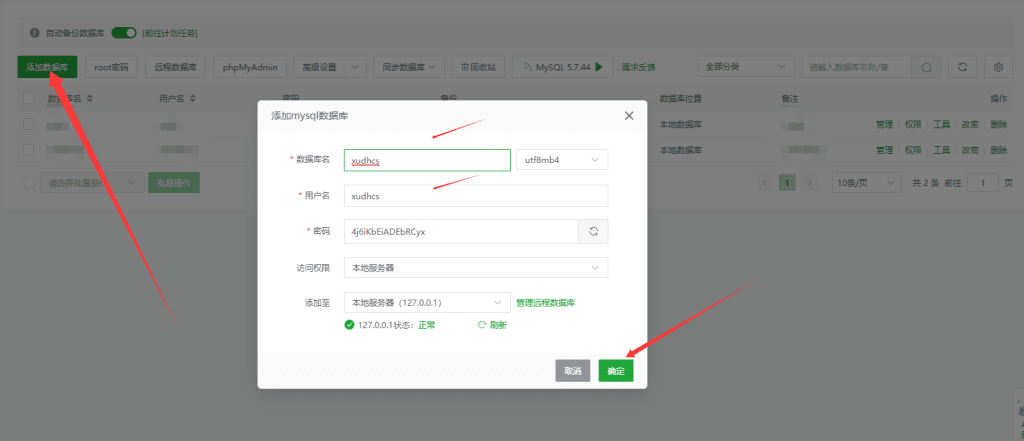Screen dimensions: 1024x441
Task: Go to the previous page arrow
Action: (x=765, y=183)
